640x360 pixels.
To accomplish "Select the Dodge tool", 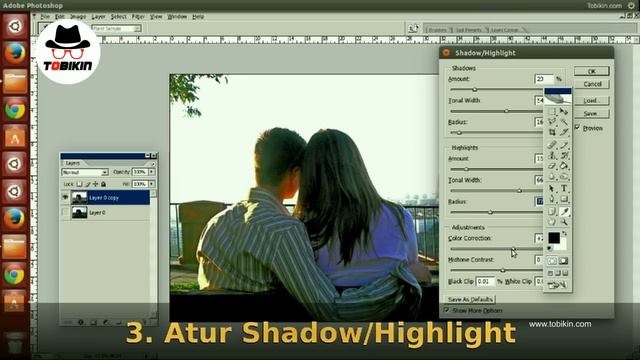I will click(564, 176).
